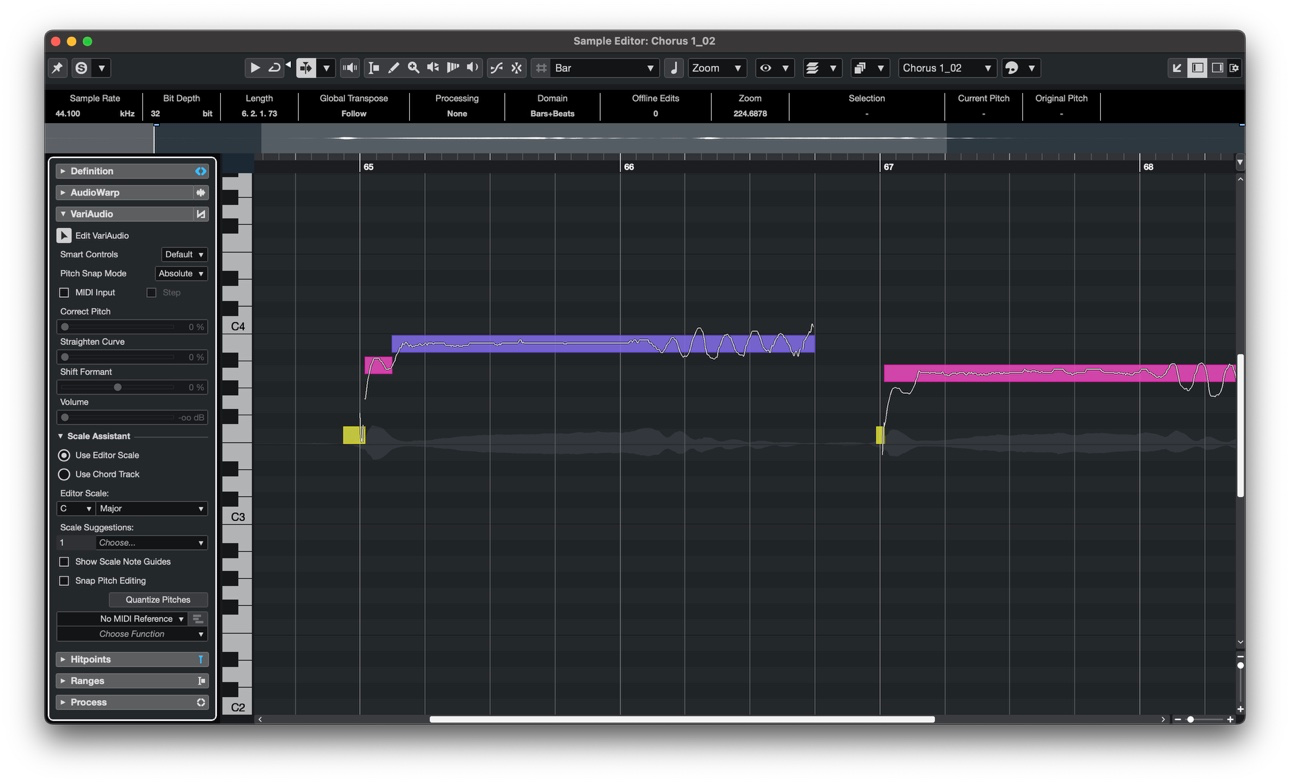Click the snap to zero crossing icon
The width and height of the screenshot is (1290, 783).
click(x=496, y=68)
